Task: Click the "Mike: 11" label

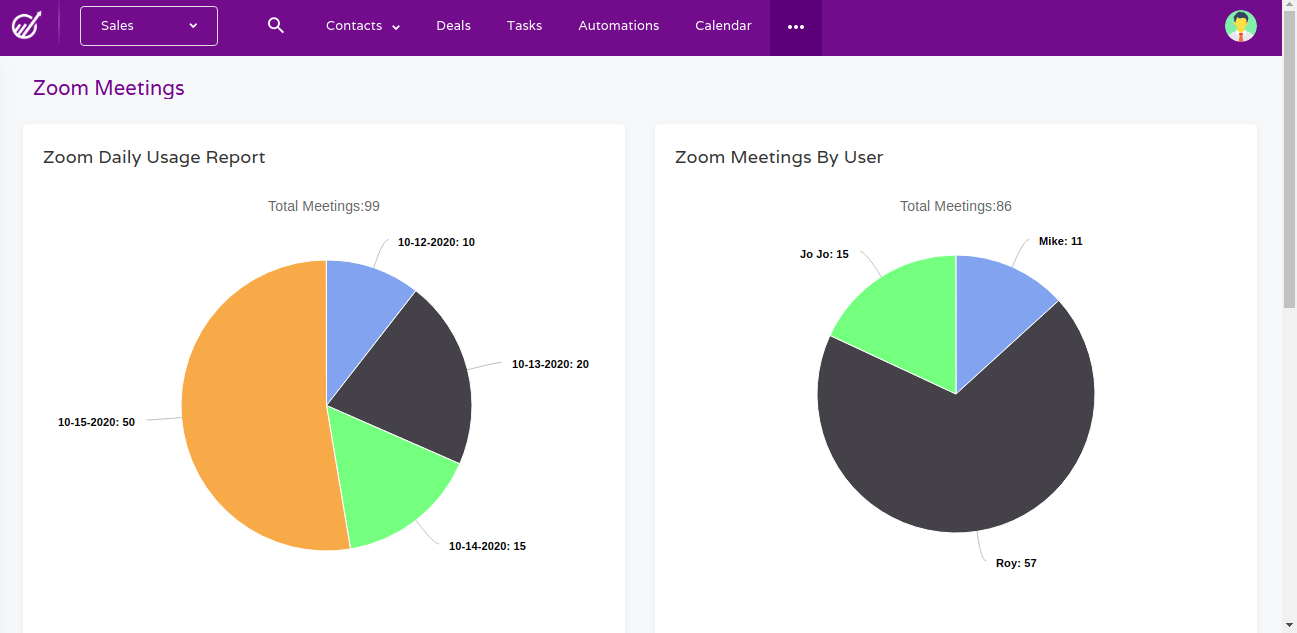Action: tap(1061, 241)
